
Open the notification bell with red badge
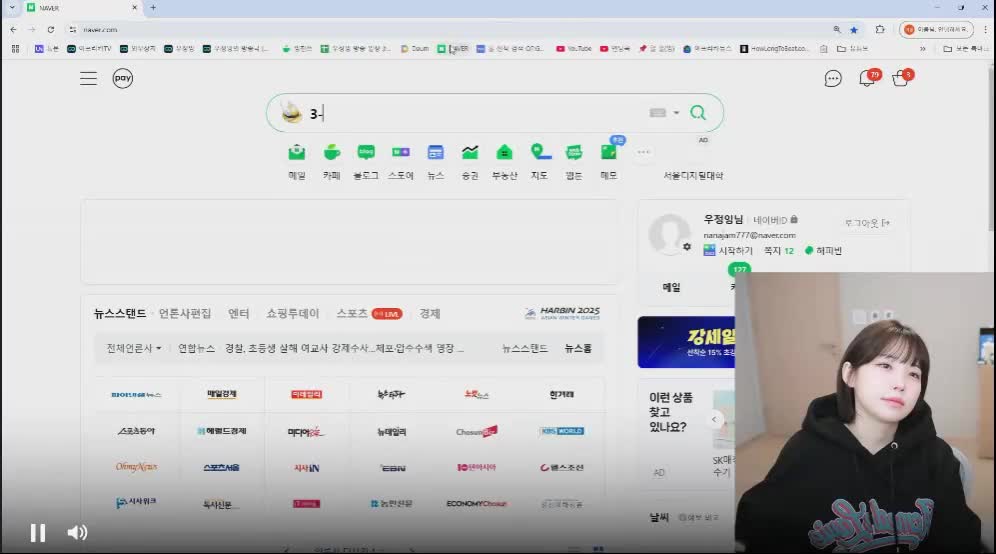point(868,78)
